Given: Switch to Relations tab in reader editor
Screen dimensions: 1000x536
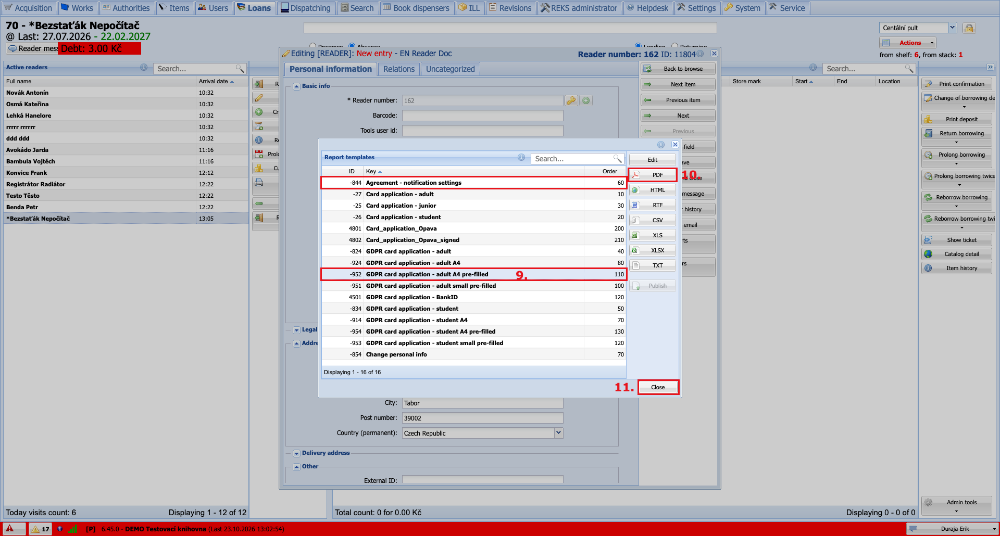Looking at the screenshot, I should pyautogui.click(x=399, y=70).
